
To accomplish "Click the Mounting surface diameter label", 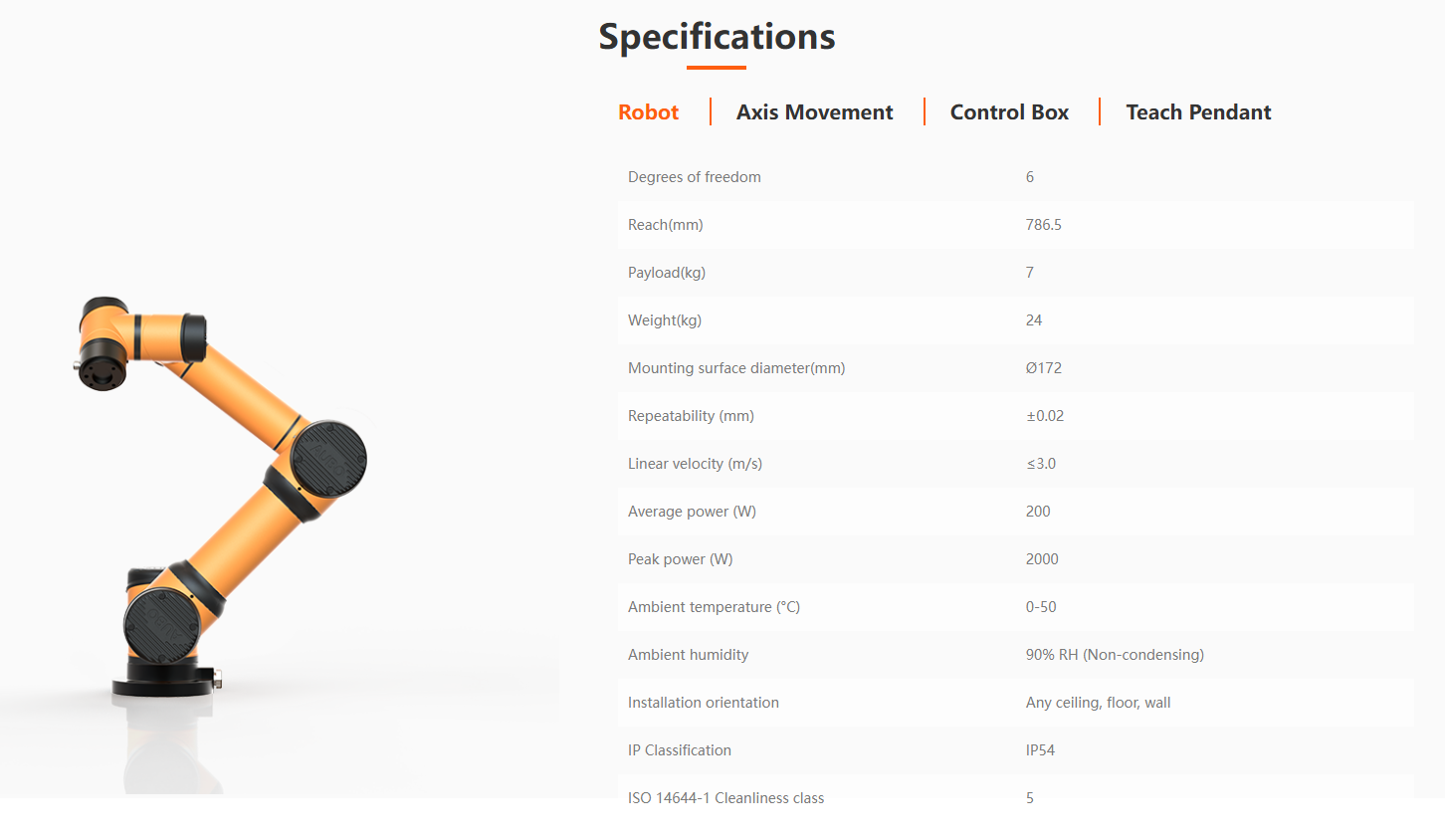I will point(736,368).
